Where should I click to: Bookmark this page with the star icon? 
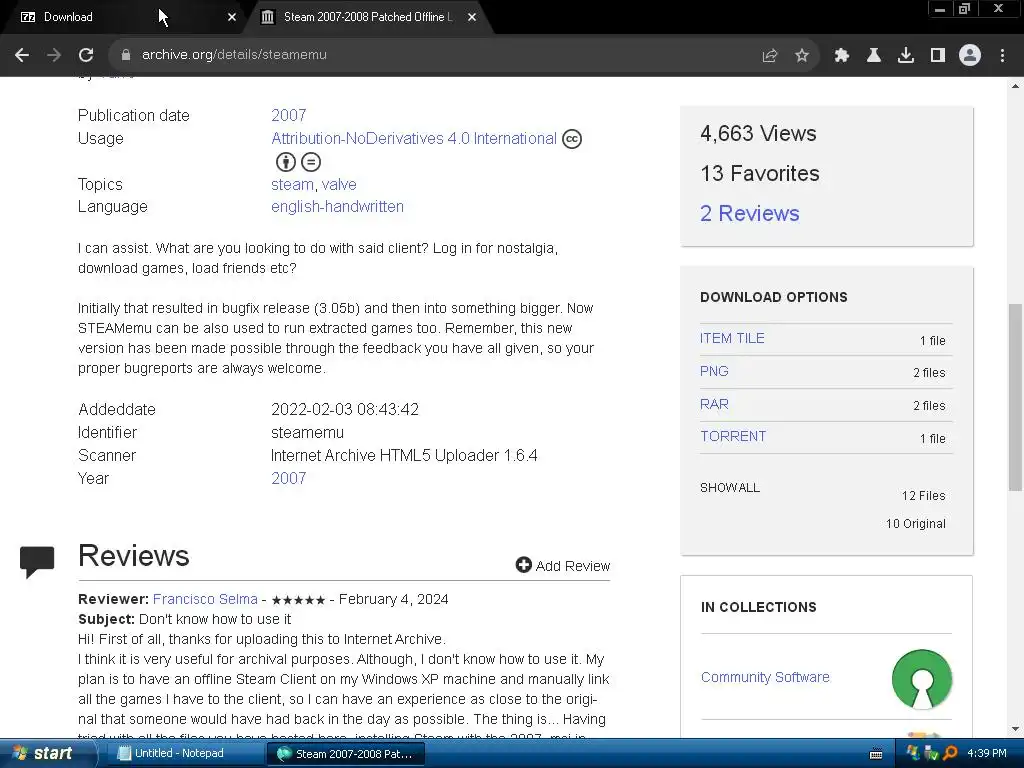click(x=802, y=56)
